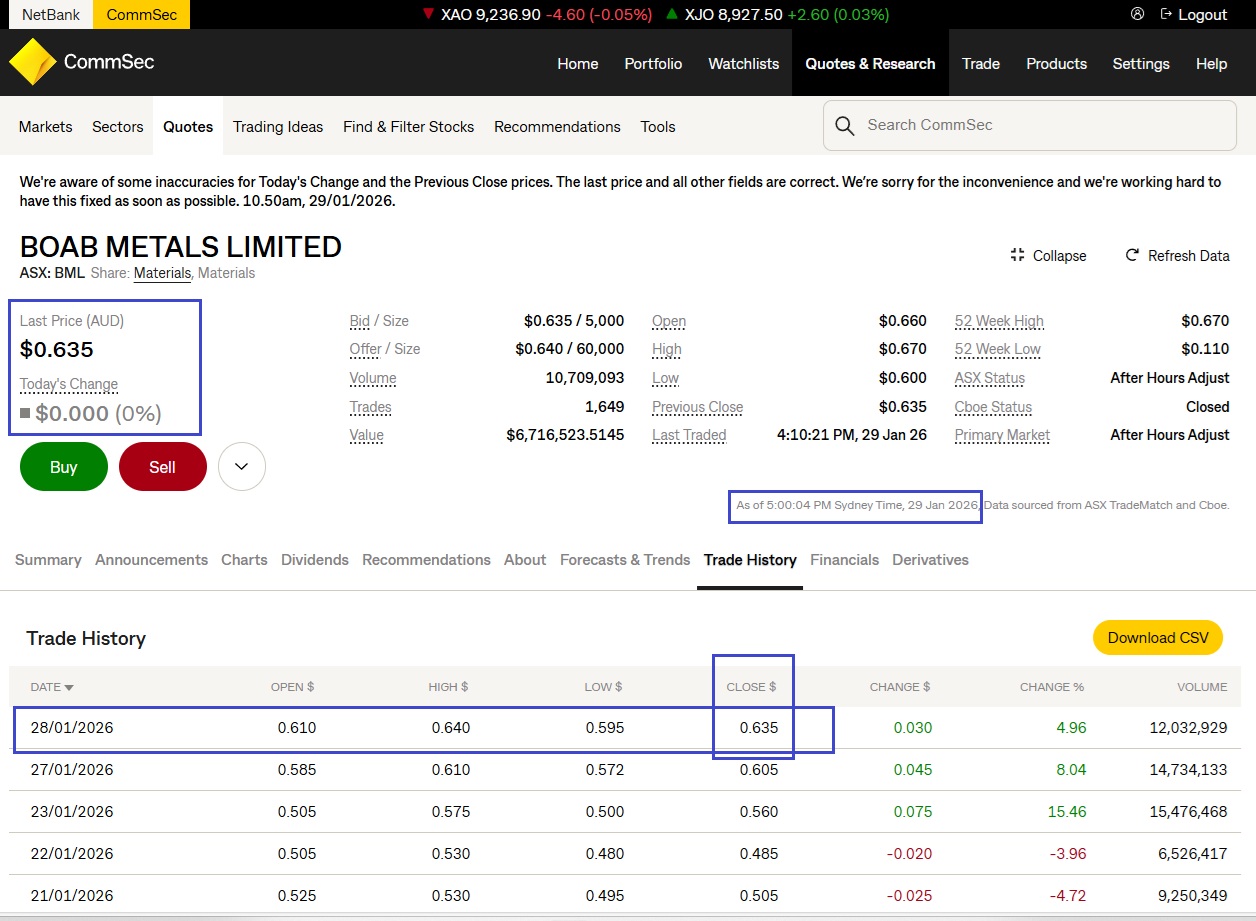Open the Watchlists menu
The width and height of the screenshot is (1256, 921).
743,63
